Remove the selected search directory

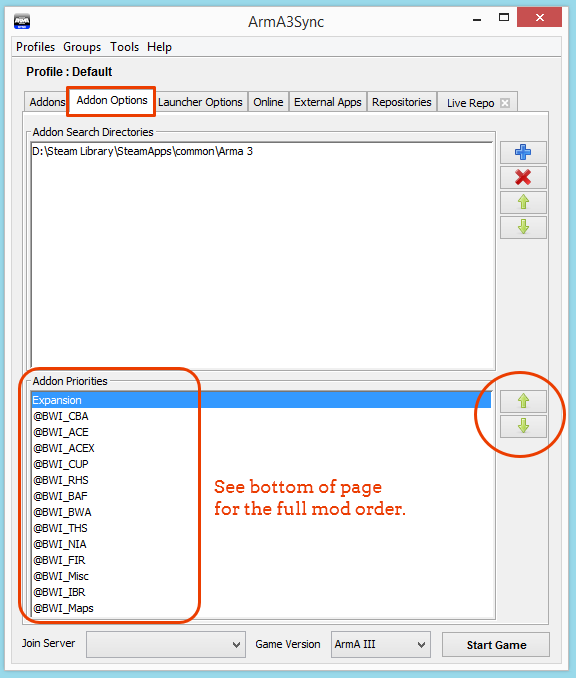click(523, 177)
